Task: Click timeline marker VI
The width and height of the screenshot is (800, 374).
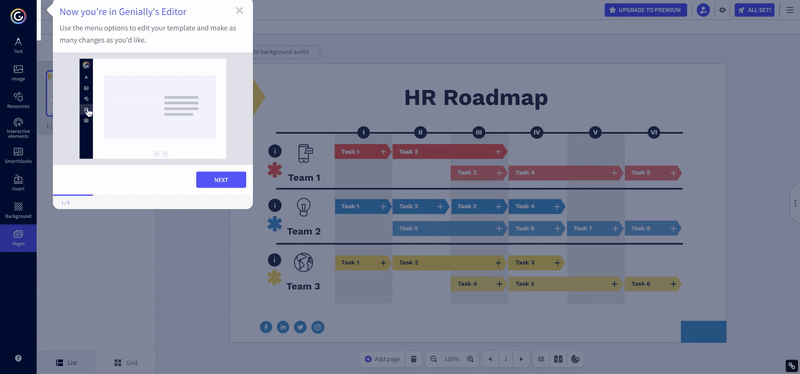Action: coord(654,133)
